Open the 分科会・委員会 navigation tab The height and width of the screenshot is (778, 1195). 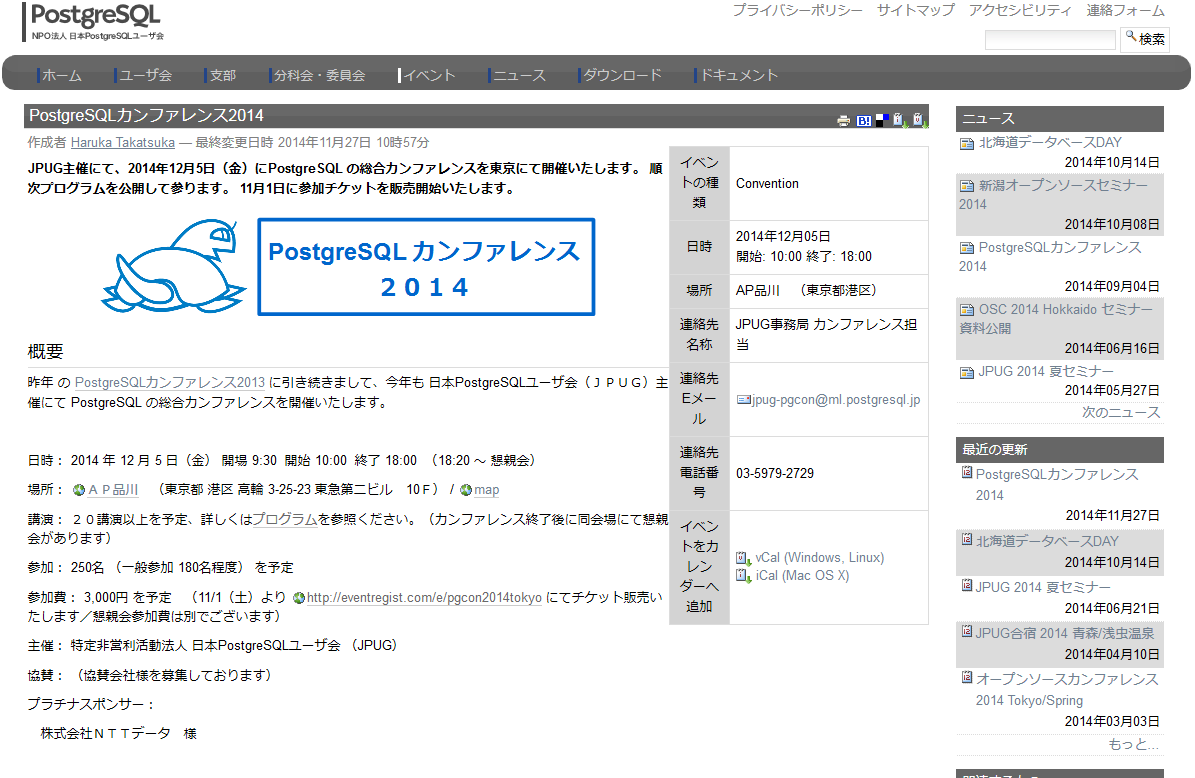pos(317,75)
